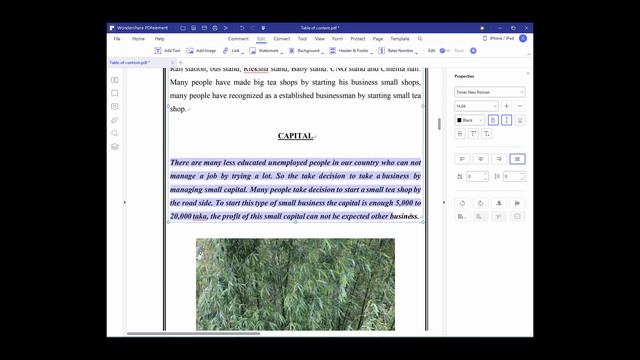This screenshot has height=360, width=640.
Task: Justify text alignment
Action: [517, 159]
